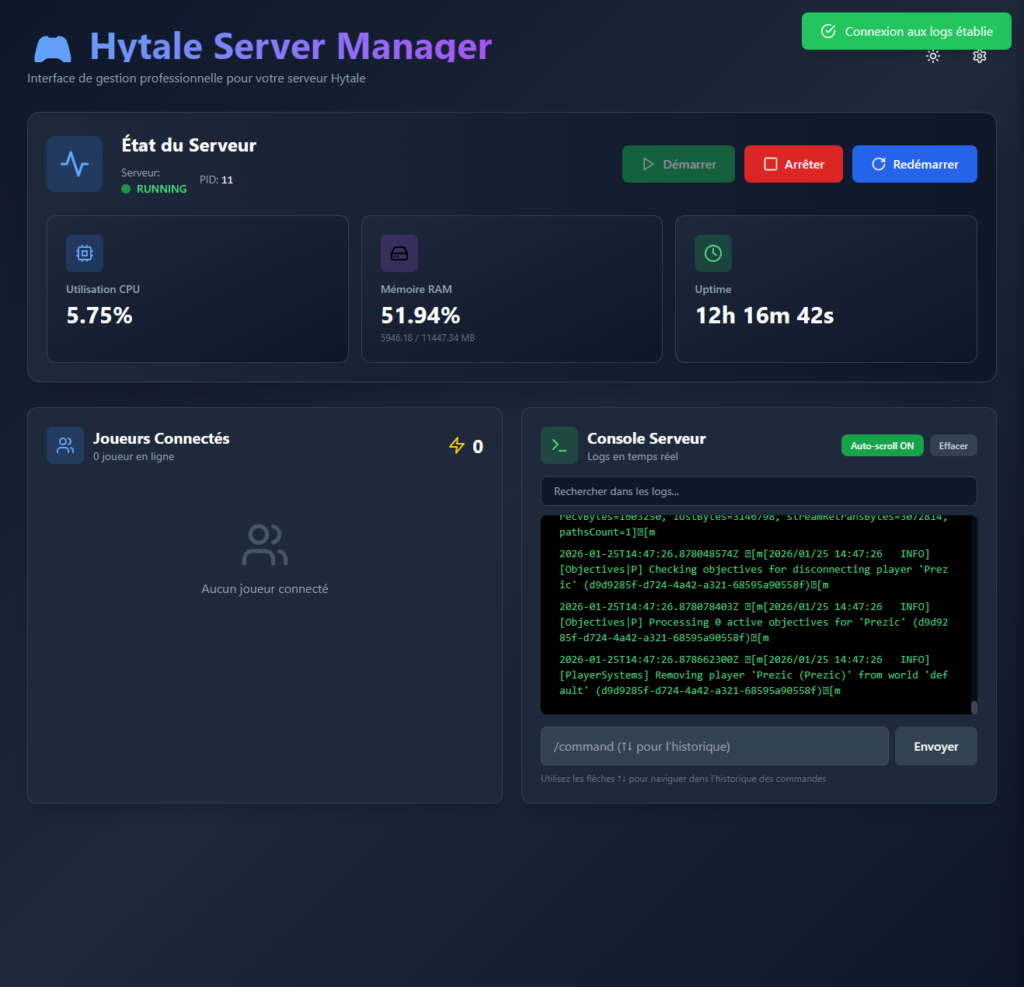Send the command with Envoyer
The image size is (1024, 987).
(936, 746)
